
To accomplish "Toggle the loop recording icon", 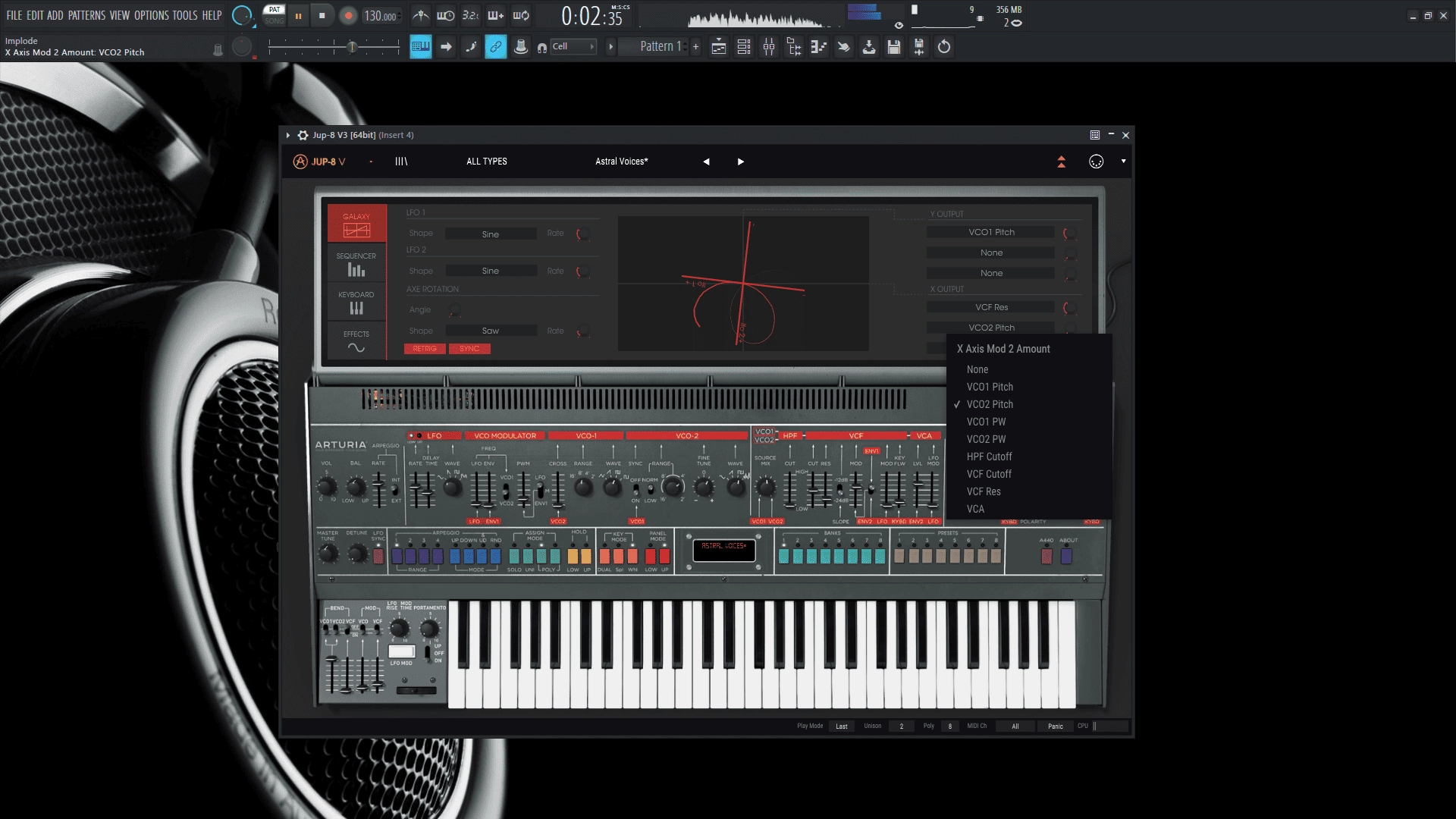I will tap(521, 16).
